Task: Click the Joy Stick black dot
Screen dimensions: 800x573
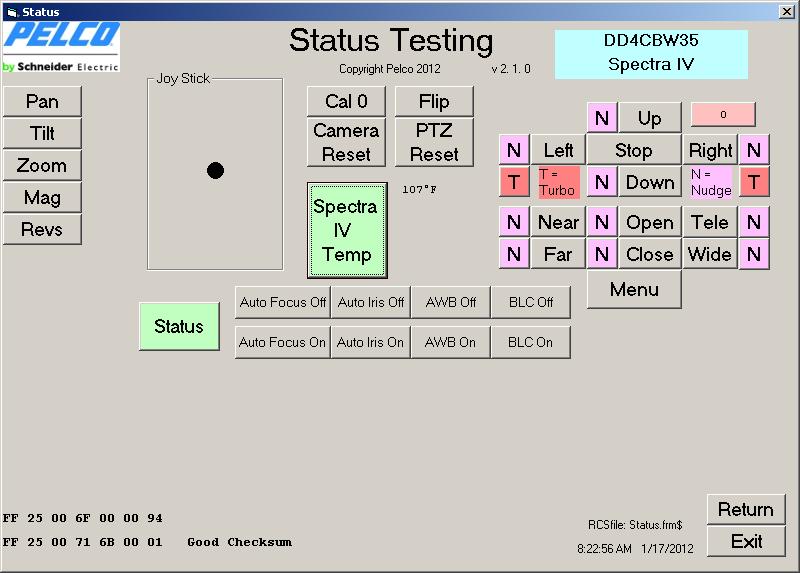Action: pos(215,170)
